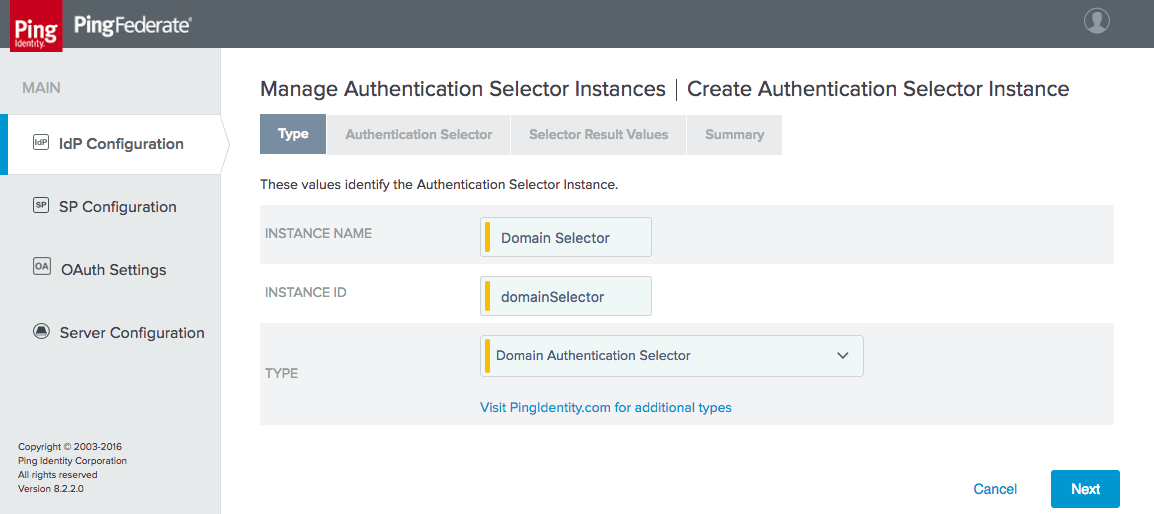Click the SP icon in sidebar
1154x514 pixels.
tap(41, 205)
